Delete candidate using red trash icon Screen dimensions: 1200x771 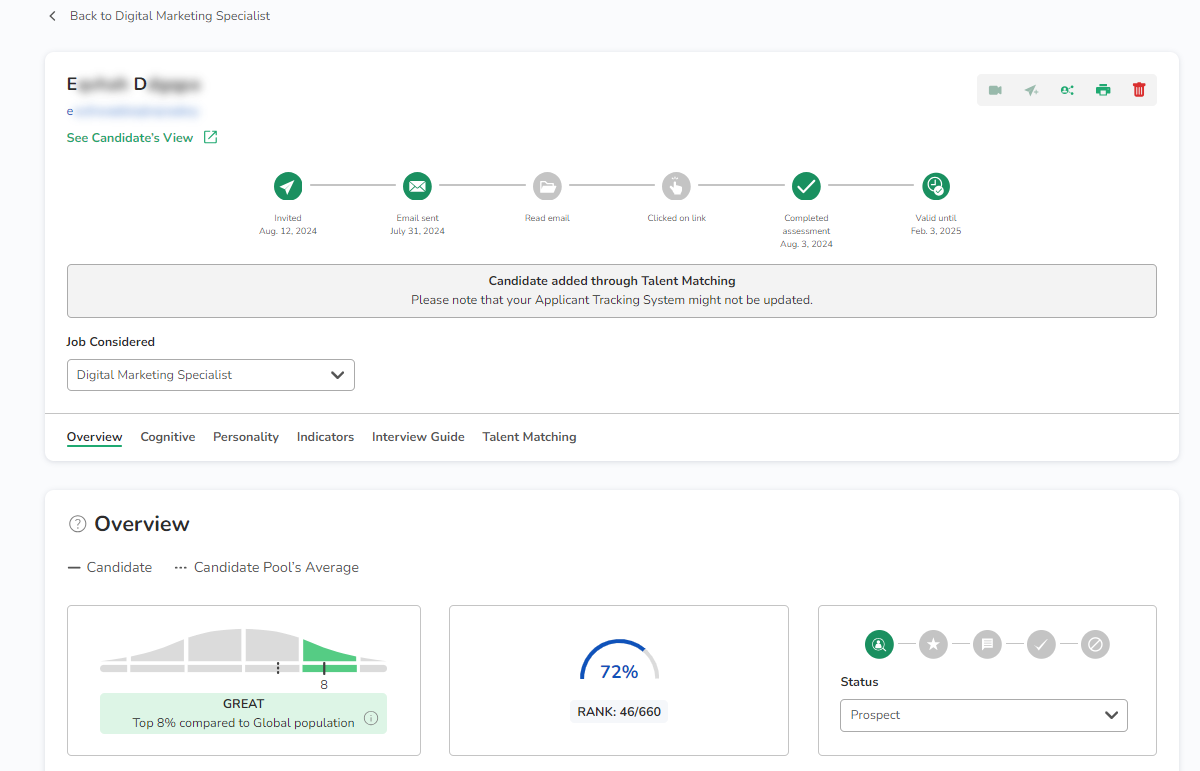1139,90
